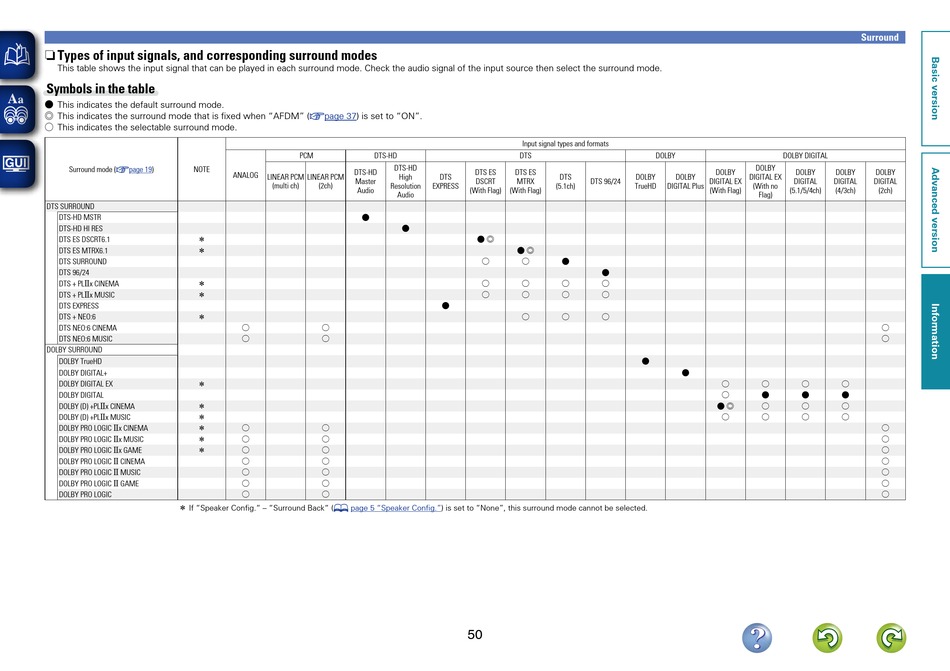The height and width of the screenshot is (671, 950).
Task: Click the "Input signal types and formats" header
Action: pyautogui.click(x=565, y=144)
